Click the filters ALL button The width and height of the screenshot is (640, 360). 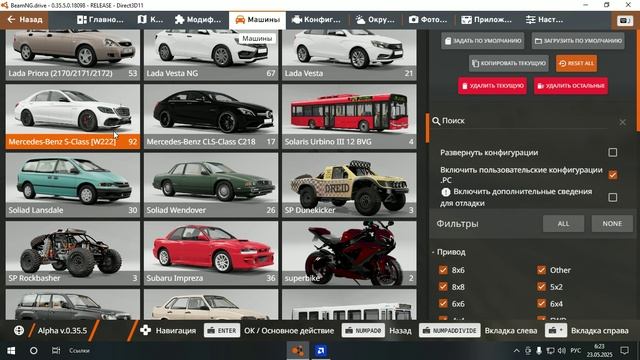point(563,224)
